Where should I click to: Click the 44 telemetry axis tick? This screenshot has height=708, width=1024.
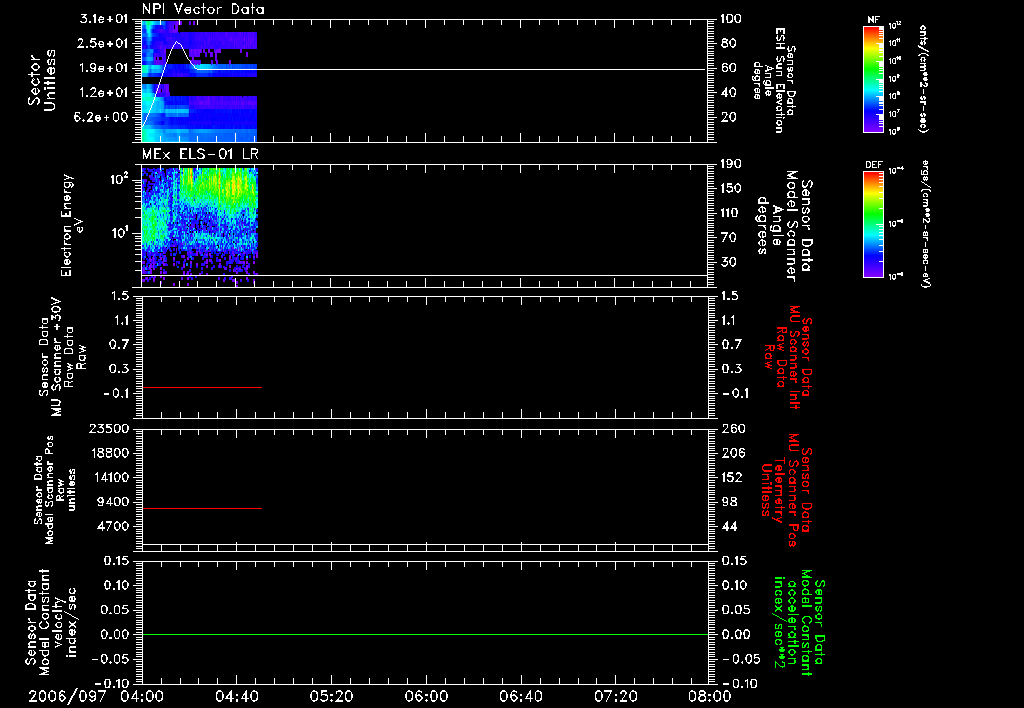coord(729,526)
